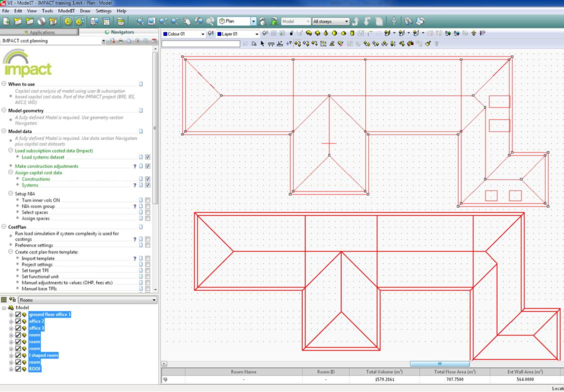564x392 pixels.
Task: Open the Plan view dropdown
Action: pyautogui.click(x=253, y=22)
